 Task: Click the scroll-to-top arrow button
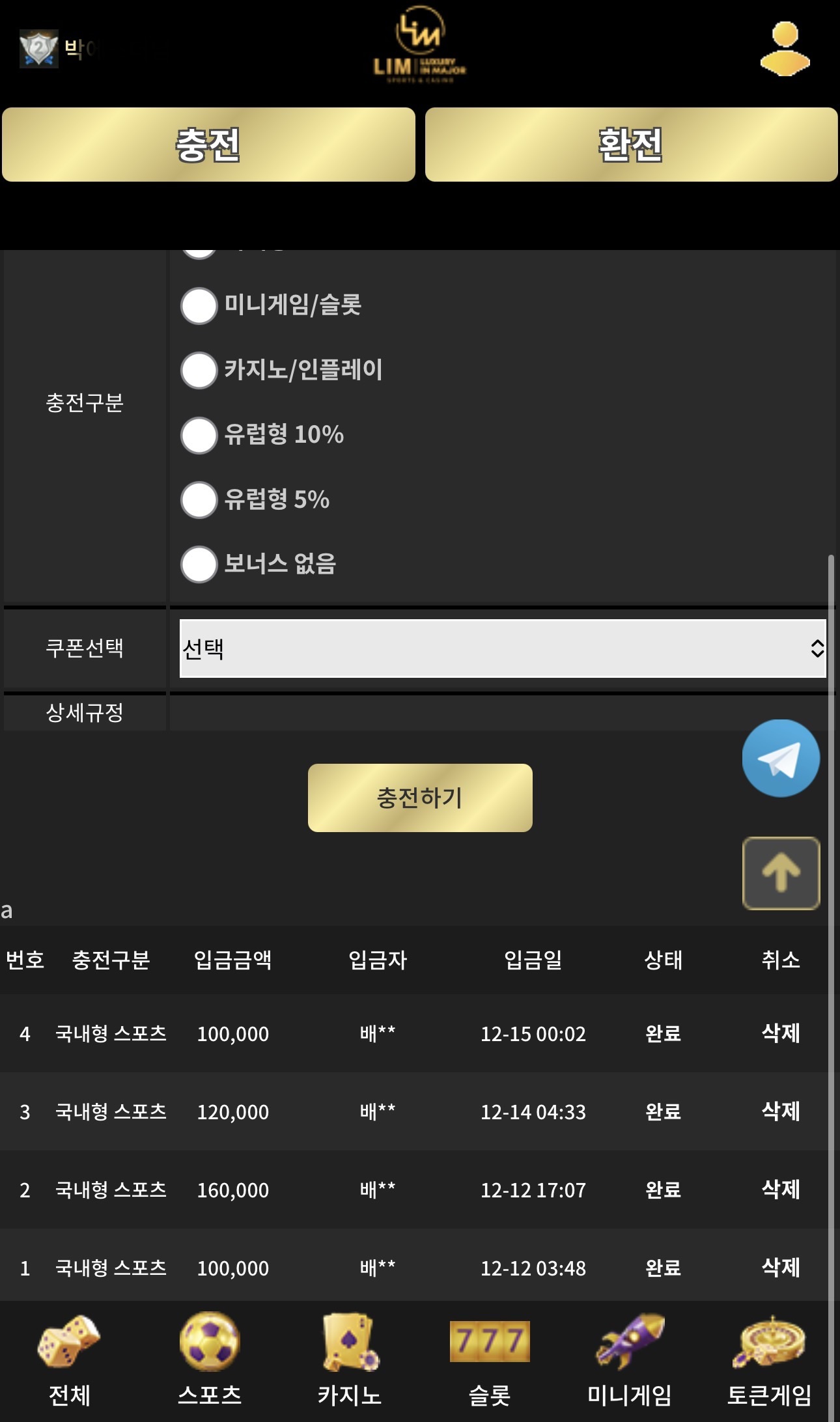pyautogui.click(x=780, y=872)
